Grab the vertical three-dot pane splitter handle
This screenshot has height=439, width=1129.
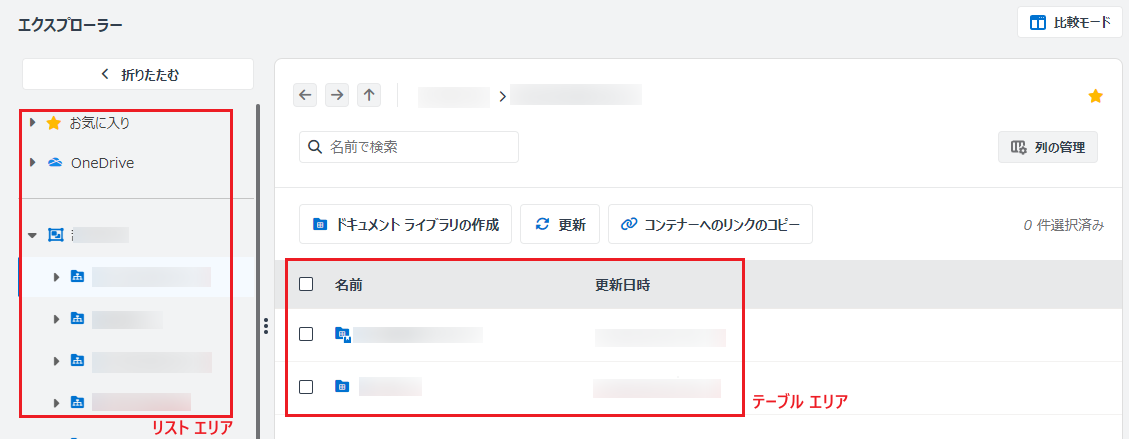[266, 326]
